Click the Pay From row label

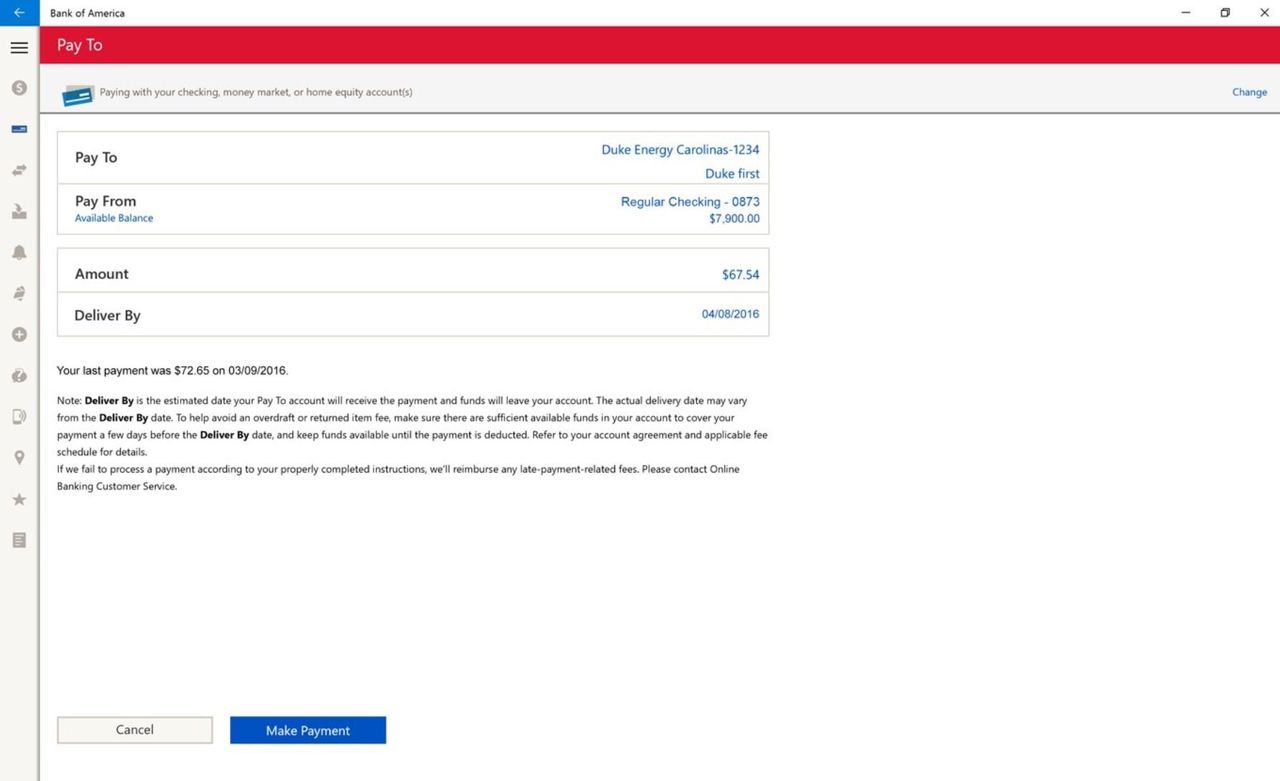click(x=105, y=201)
